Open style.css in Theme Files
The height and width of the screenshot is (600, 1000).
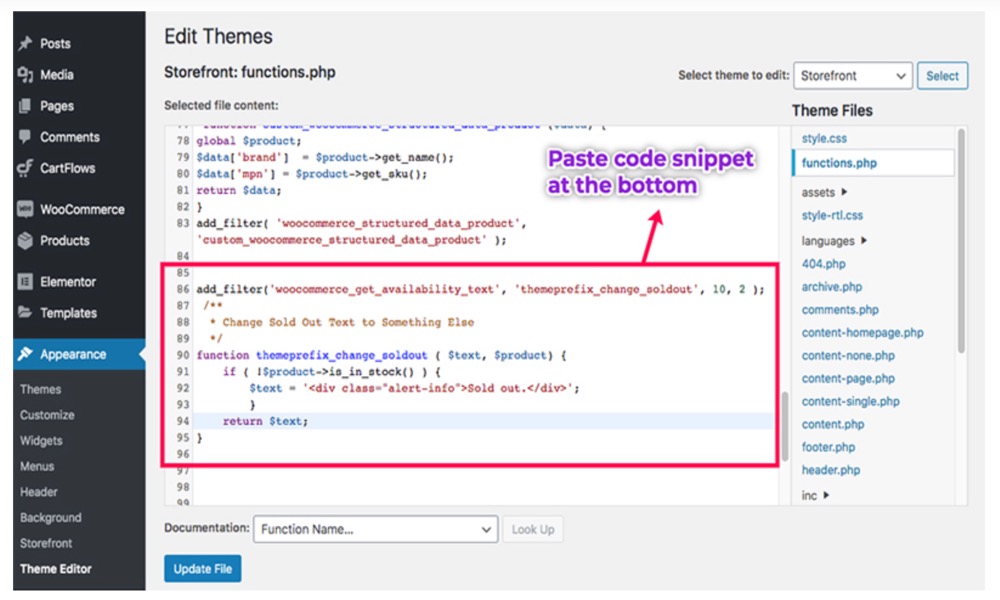coord(824,138)
